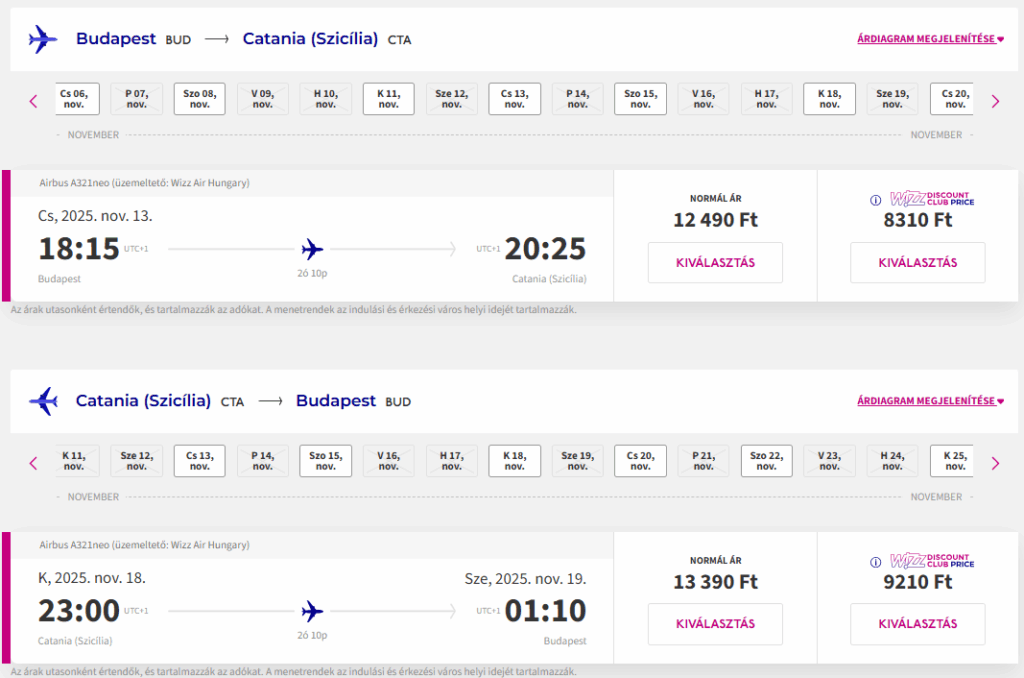Expand price chart for Budapest to Catania
This screenshot has width=1024, height=678.
(930, 39)
